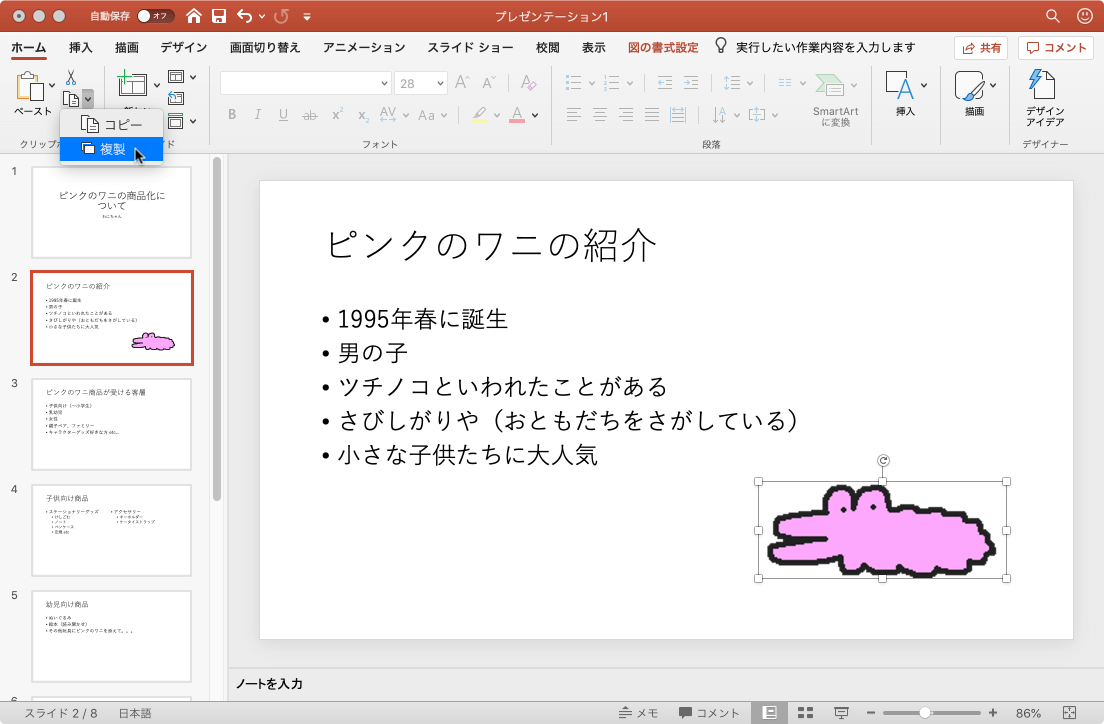
Task: Open search with magnifier icon
Action: [1052, 16]
